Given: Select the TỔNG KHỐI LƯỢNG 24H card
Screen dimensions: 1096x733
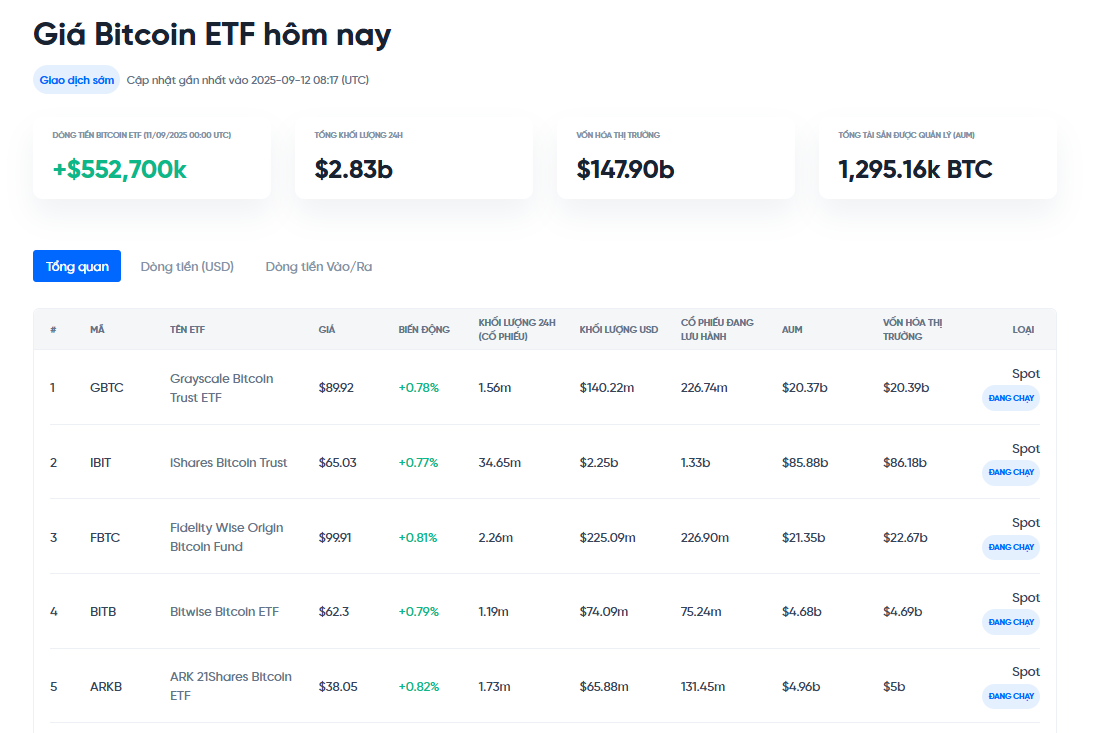Looking at the screenshot, I should pyautogui.click(x=414, y=157).
